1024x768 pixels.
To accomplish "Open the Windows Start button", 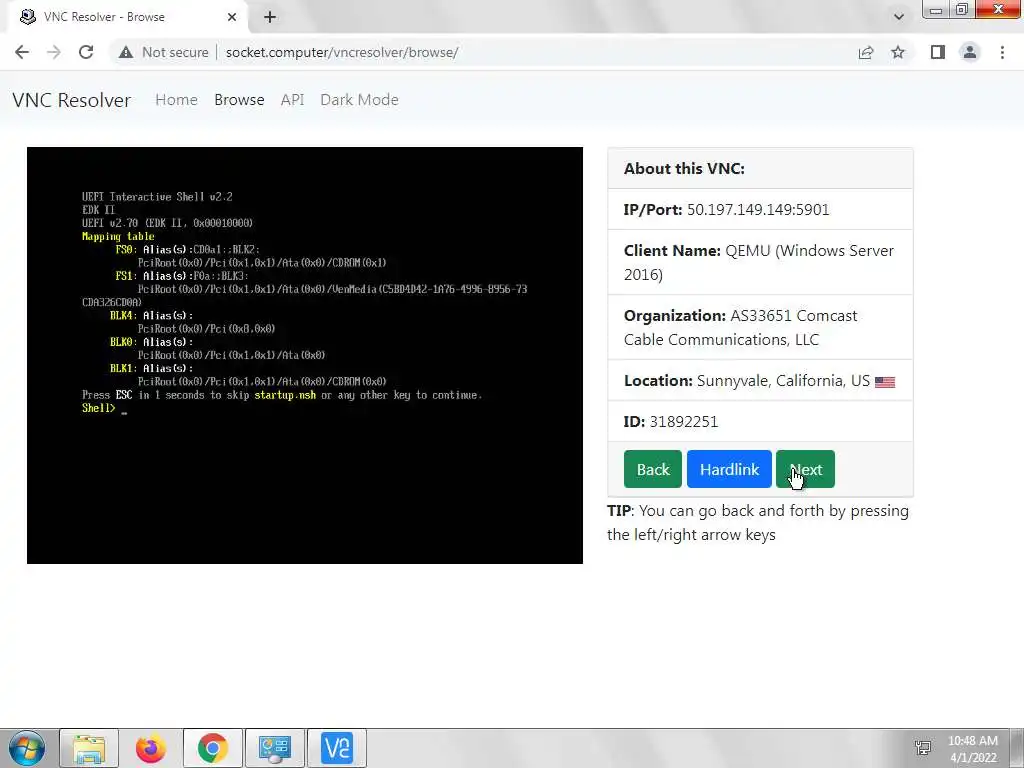I will [26, 748].
